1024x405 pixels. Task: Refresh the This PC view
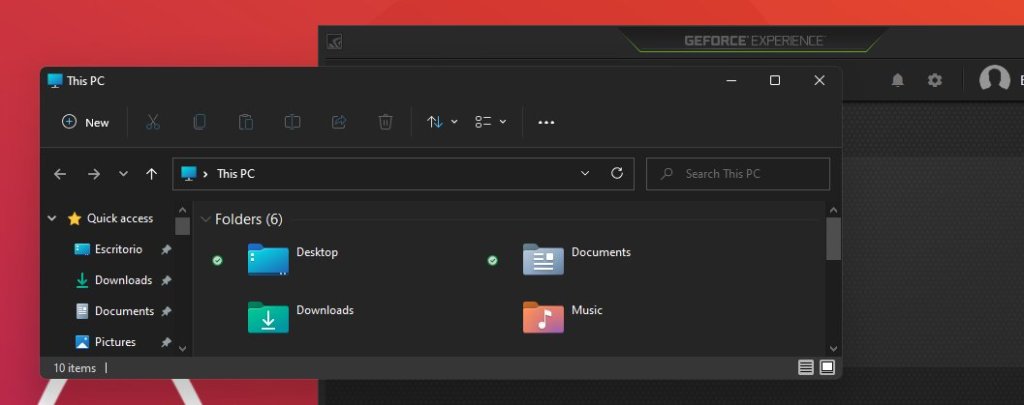point(616,174)
